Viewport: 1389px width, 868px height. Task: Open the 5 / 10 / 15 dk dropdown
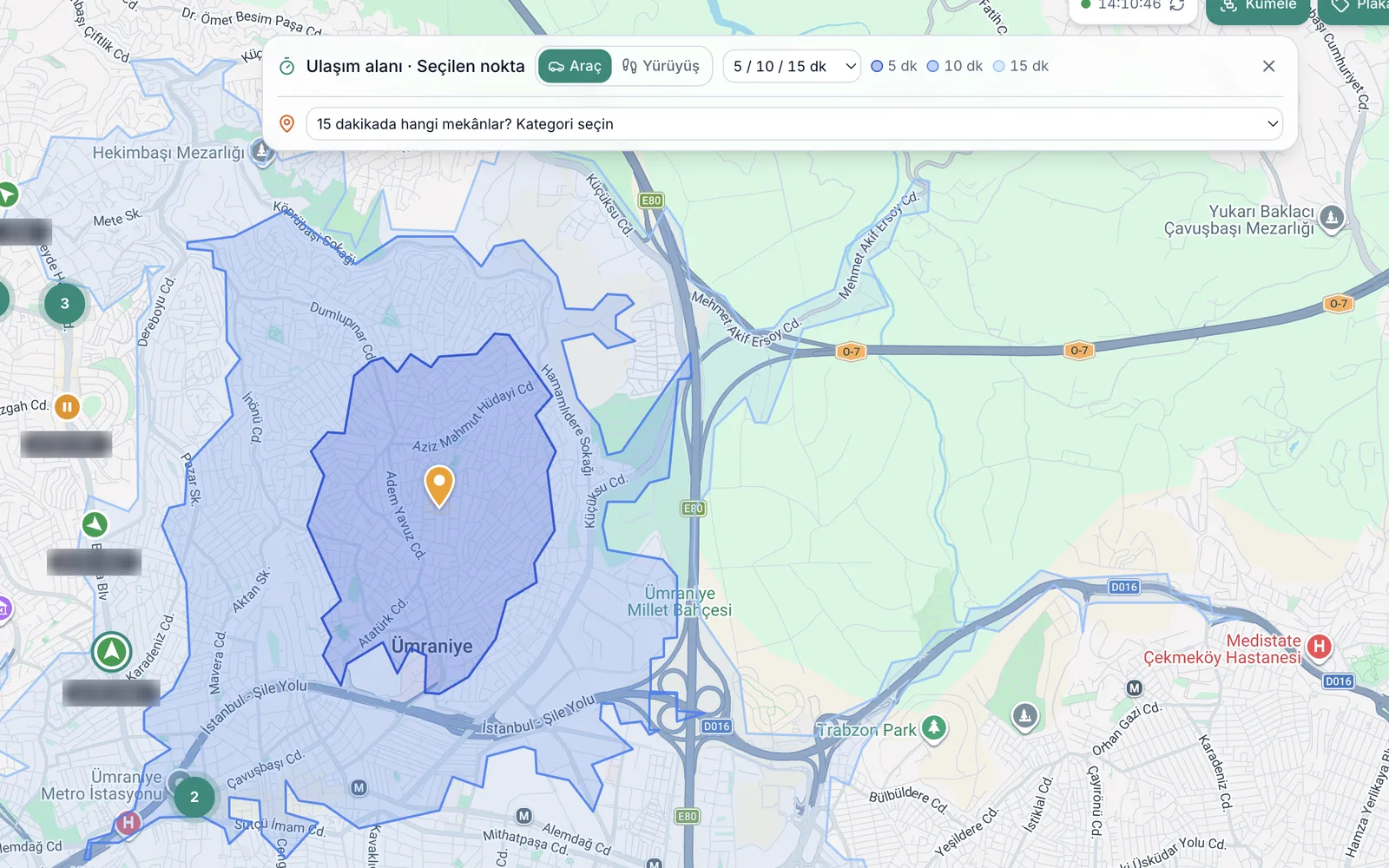point(792,66)
